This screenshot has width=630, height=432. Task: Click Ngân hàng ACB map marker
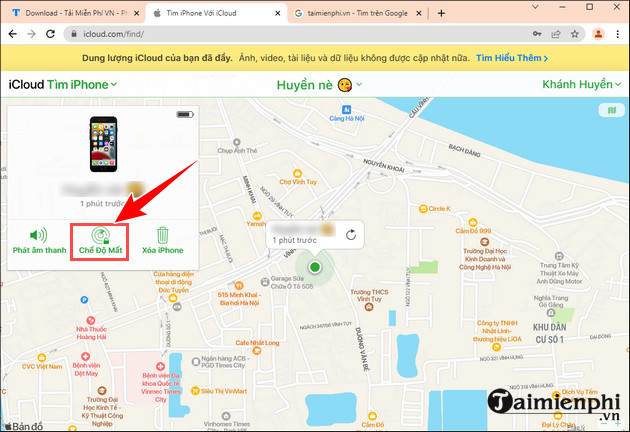click(x=196, y=361)
